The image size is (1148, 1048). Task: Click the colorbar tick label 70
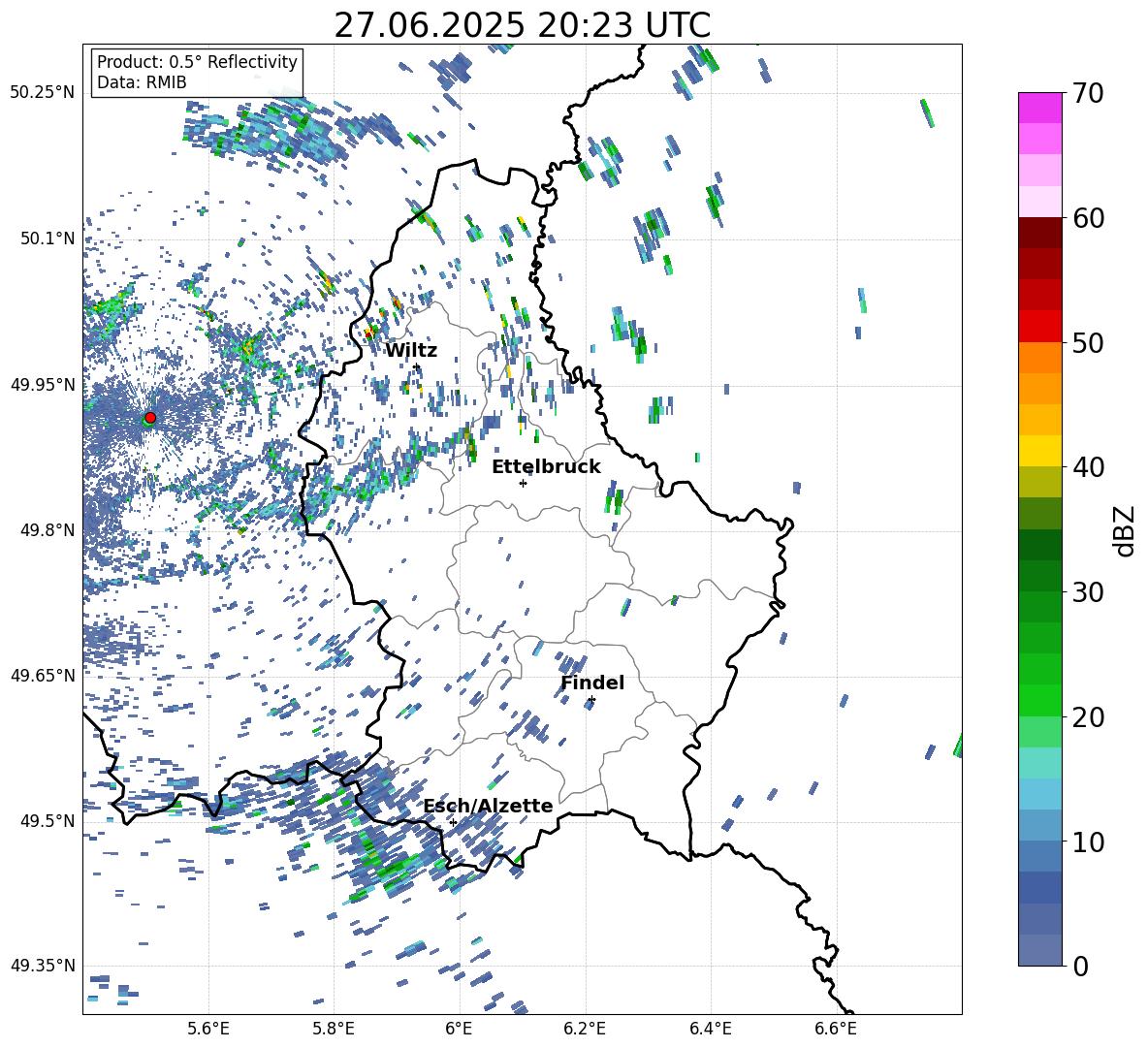coord(1088,93)
